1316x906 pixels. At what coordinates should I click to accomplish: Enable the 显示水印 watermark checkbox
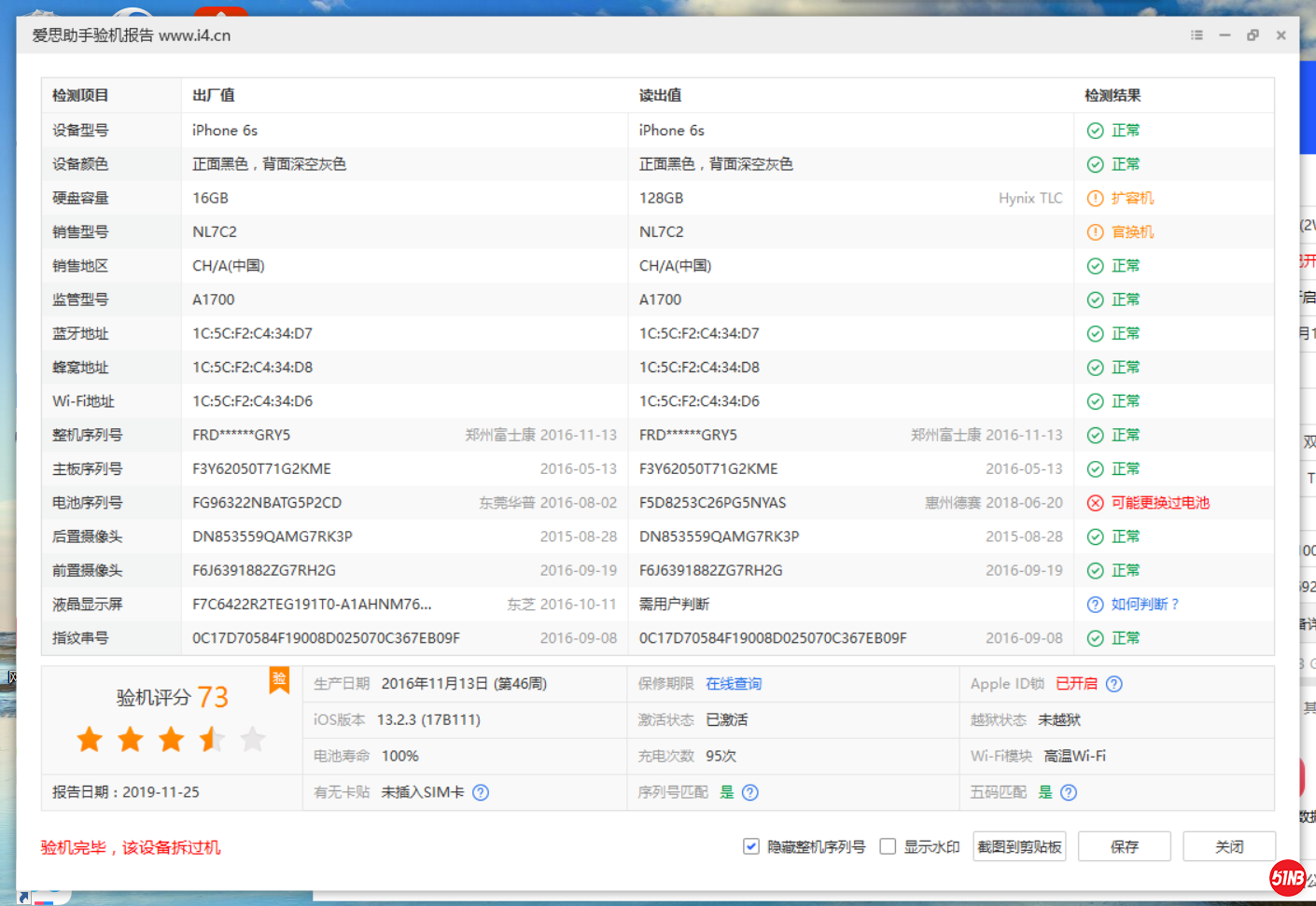[x=888, y=845]
